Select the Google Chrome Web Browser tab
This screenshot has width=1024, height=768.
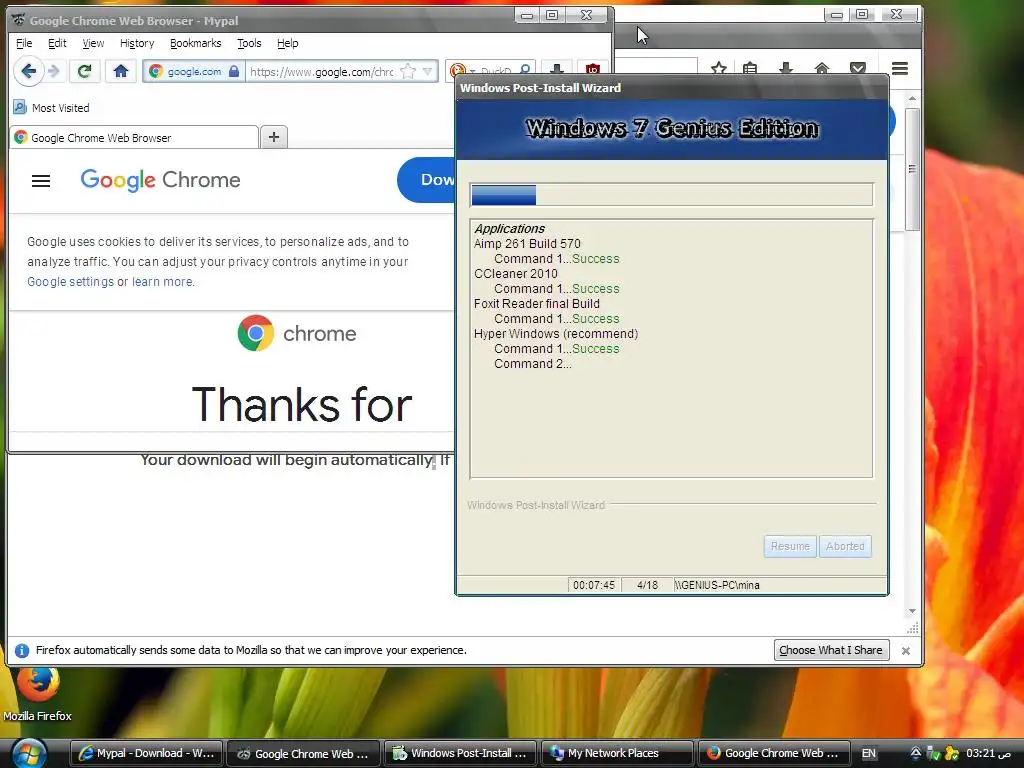[134, 138]
